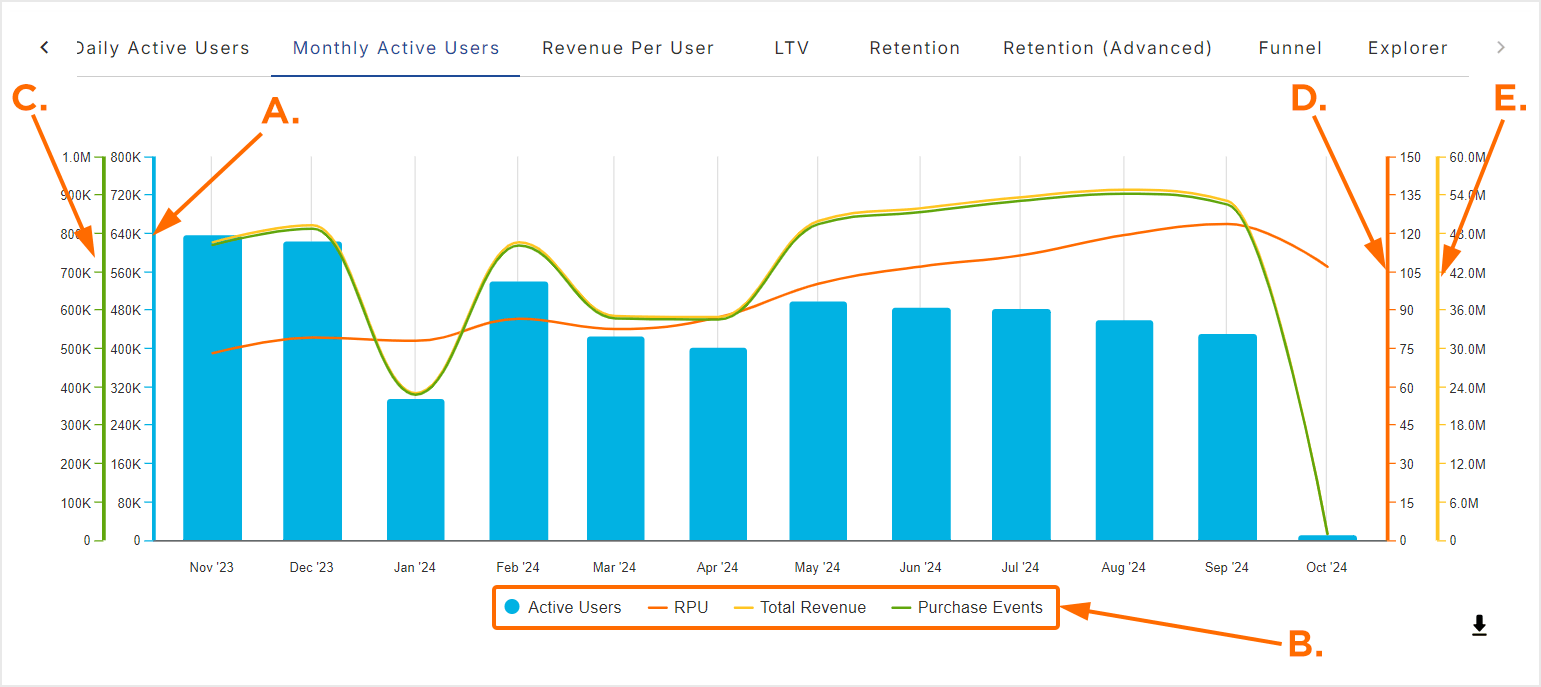Select the Monthly Active Users tab
This screenshot has height=687, width=1541.
coord(396,48)
